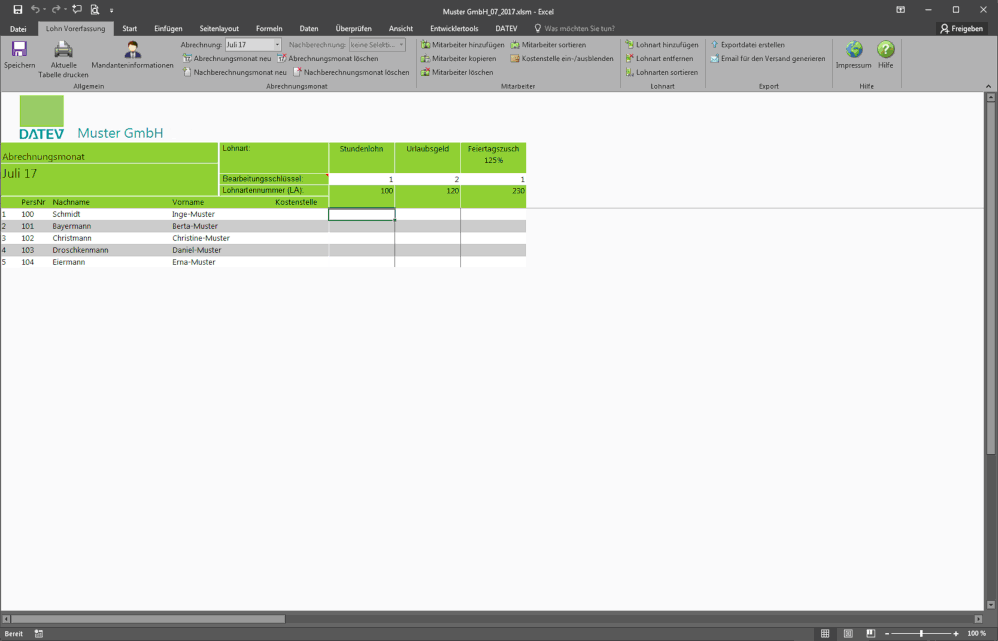Screen dimensions: 998x641
Task: Click the Freigeben share button
Action: pyautogui.click(x=961, y=29)
